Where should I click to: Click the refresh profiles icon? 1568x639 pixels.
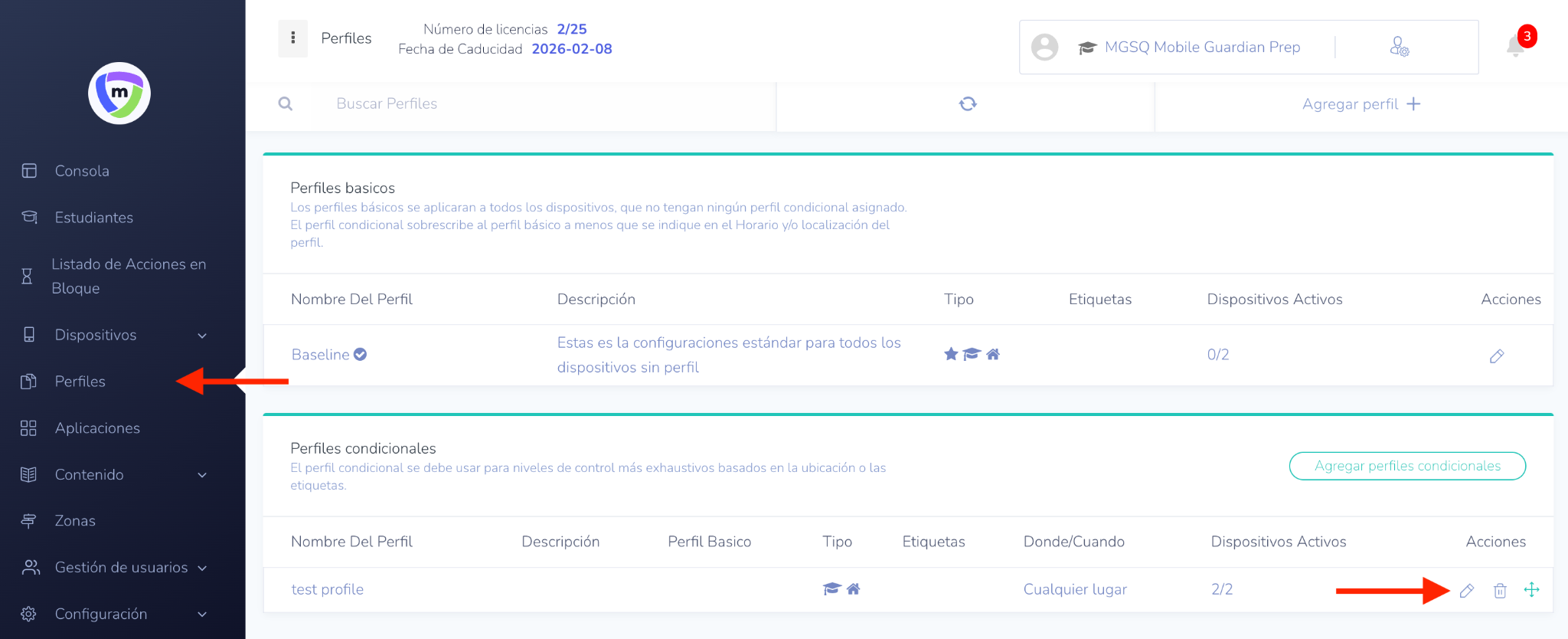[x=968, y=103]
